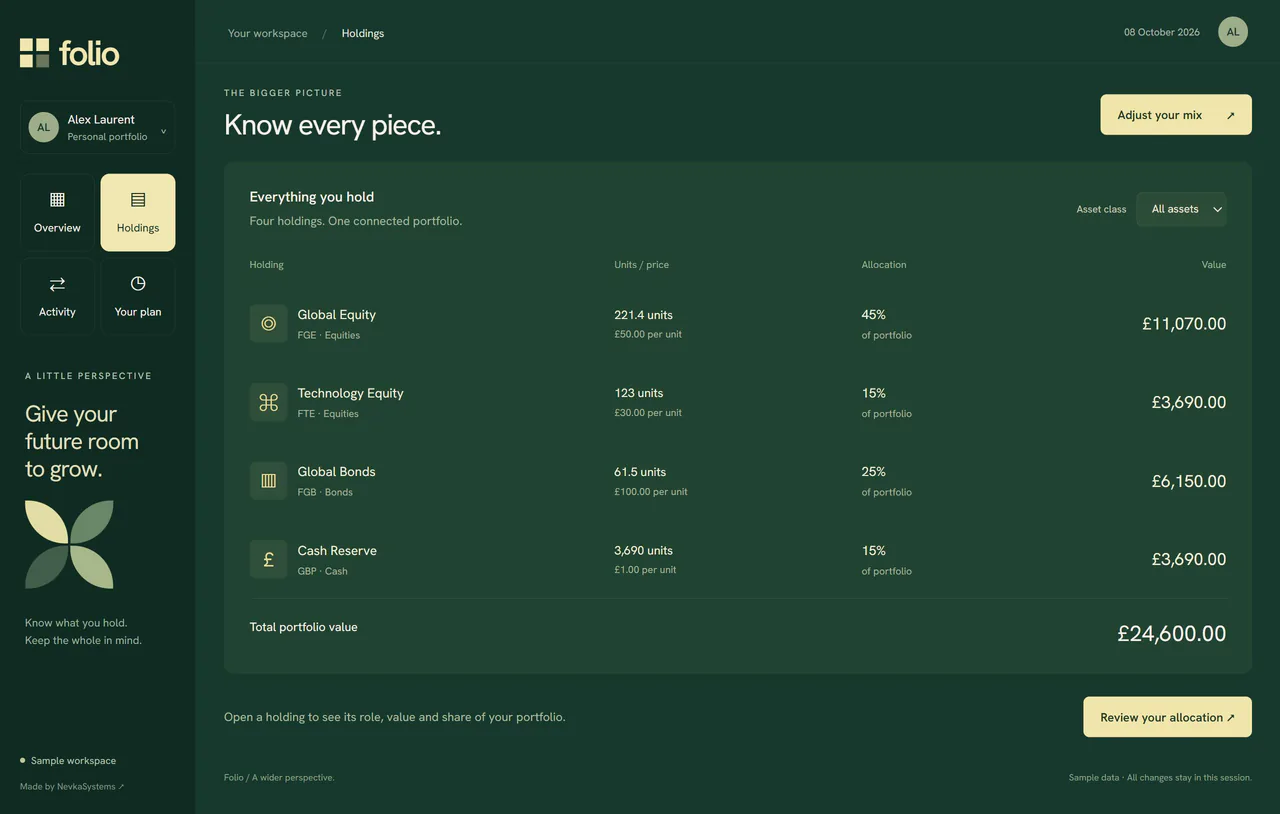Viewport: 1280px width, 814px height.
Task: Open the Overview grid icon
Action: [x=57, y=200]
